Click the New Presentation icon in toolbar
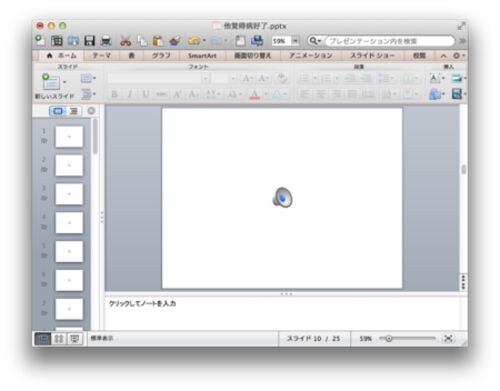This screenshot has height=391, width=500. pyautogui.click(x=40, y=41)
